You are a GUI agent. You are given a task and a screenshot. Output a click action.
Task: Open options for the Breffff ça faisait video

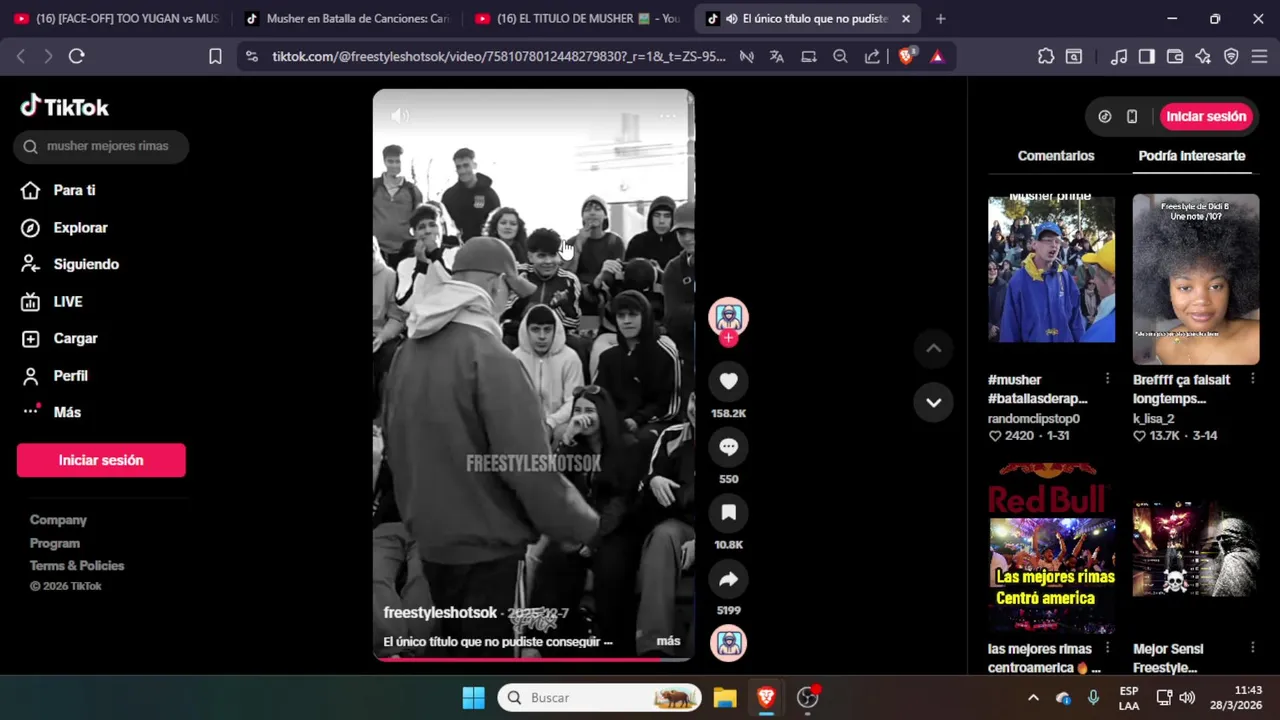tap(1253, 379)
